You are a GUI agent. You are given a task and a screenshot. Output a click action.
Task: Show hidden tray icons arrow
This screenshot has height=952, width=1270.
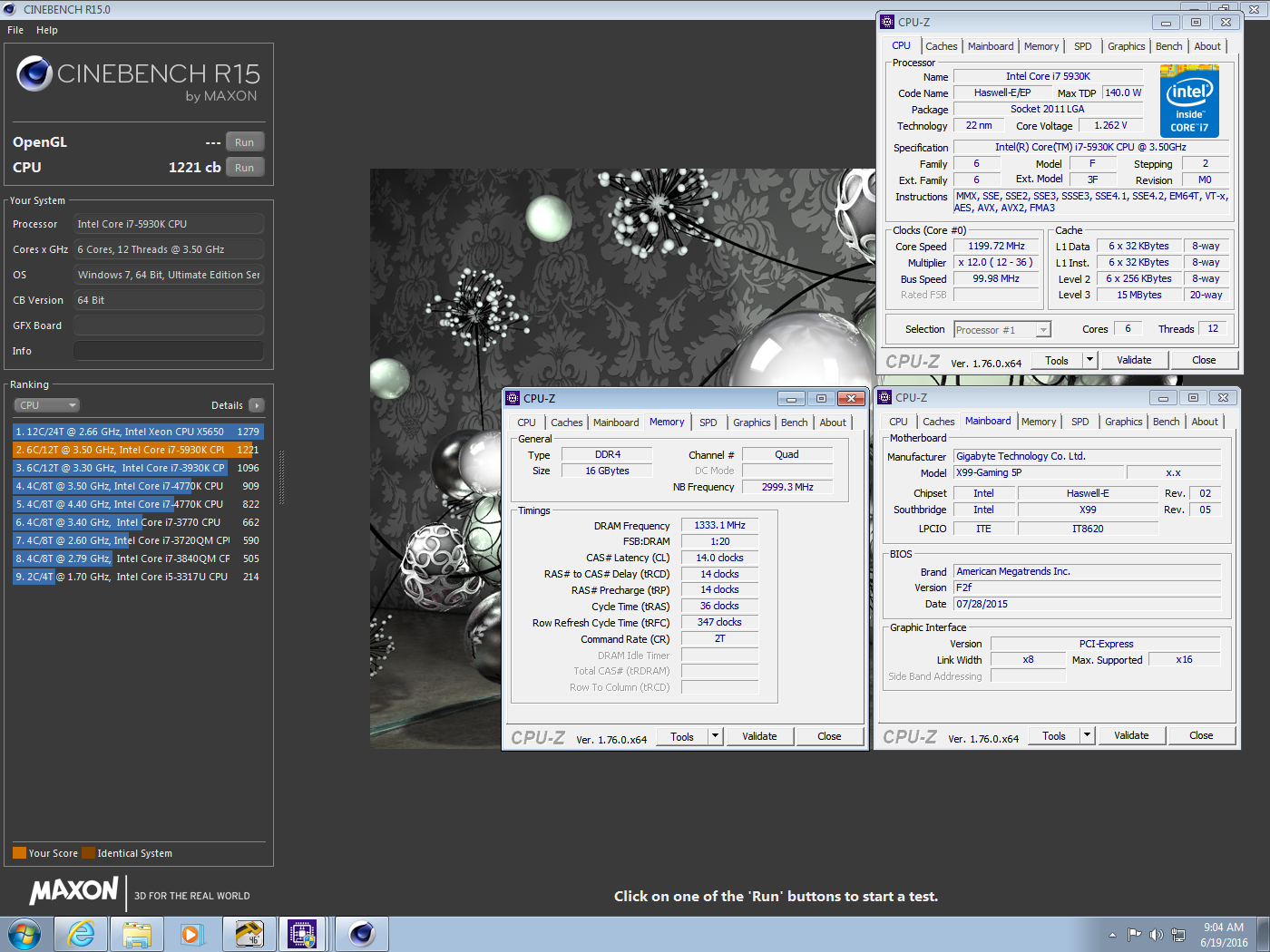(1112, 935)
